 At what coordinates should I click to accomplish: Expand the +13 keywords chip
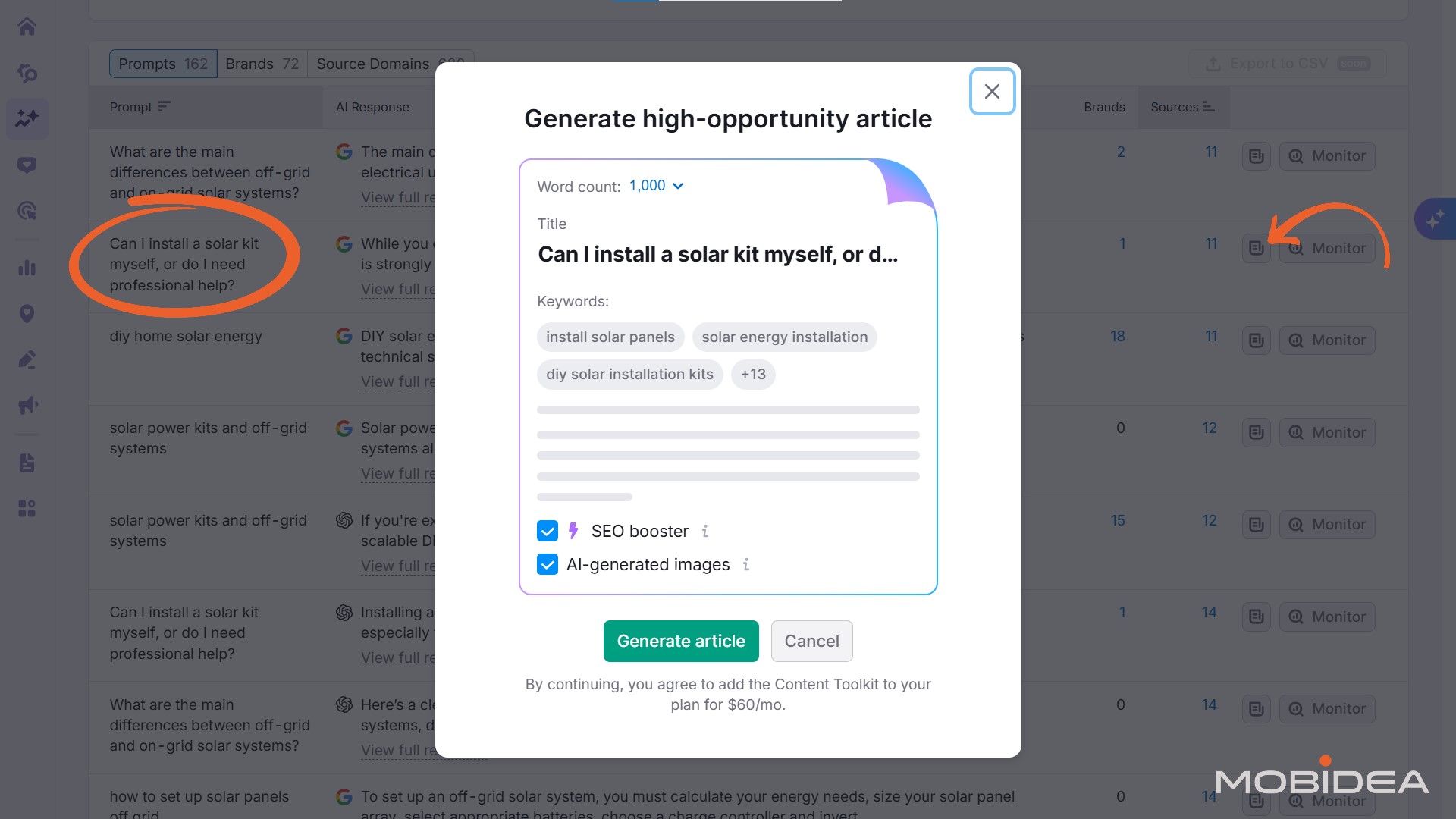pos(753,374)
